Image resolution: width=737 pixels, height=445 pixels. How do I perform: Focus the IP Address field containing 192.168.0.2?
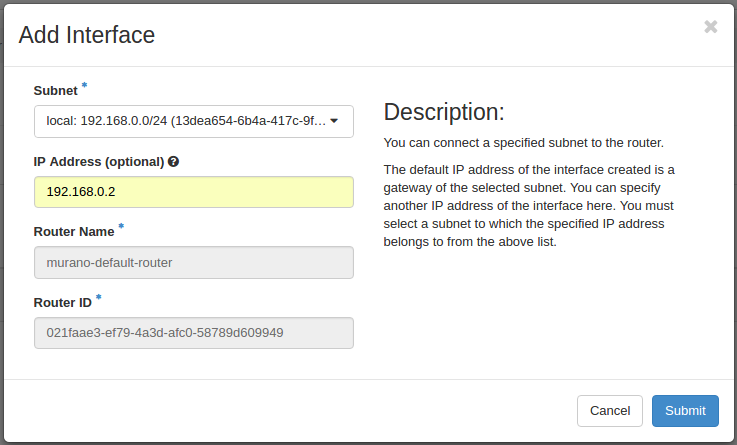[x=193, y=192]
